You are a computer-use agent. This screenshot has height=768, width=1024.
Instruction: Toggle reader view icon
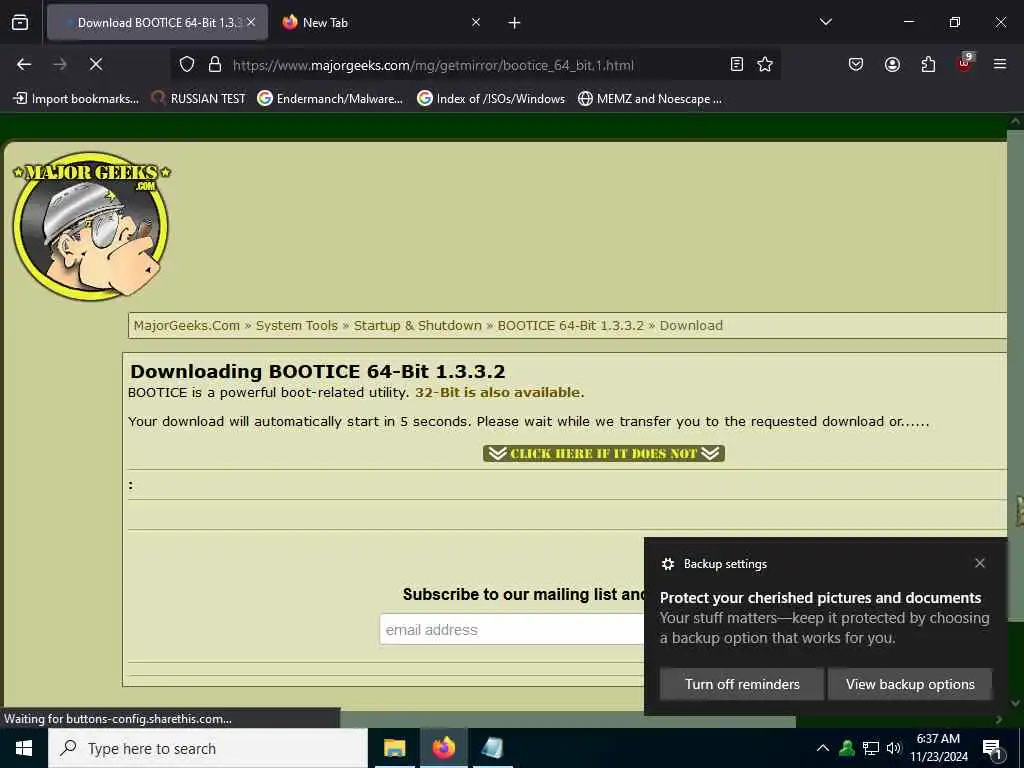(736, 64)
